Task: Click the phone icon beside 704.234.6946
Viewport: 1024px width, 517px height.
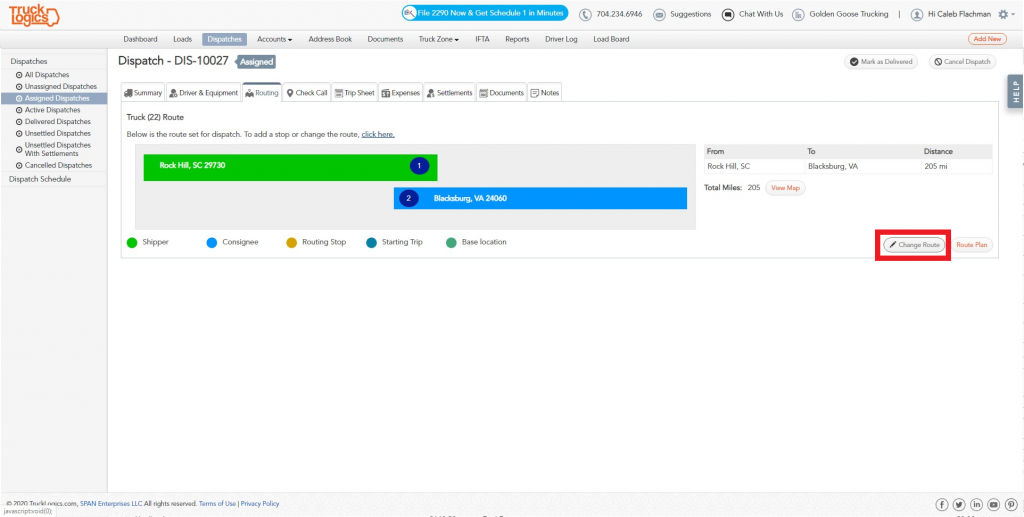Action: [585, 14]
